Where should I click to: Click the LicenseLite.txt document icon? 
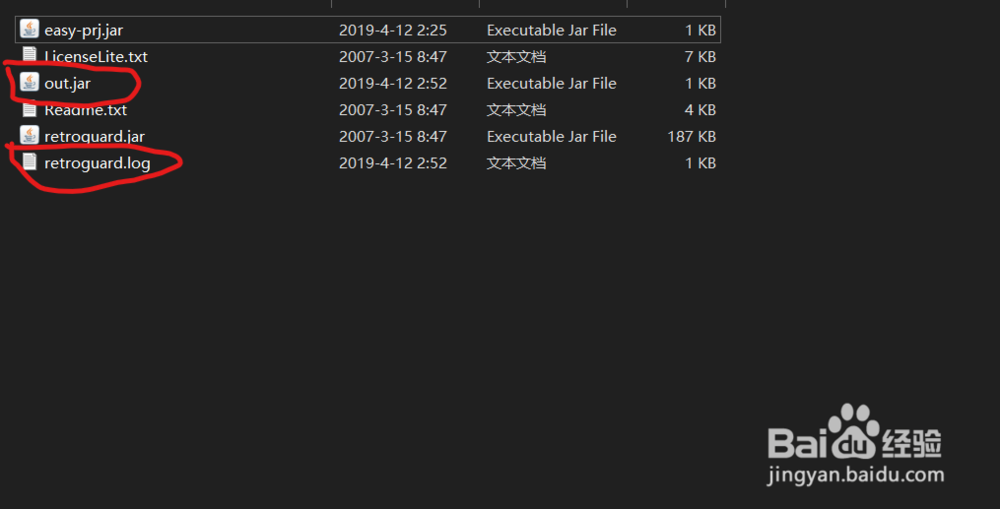click(x=30, y=57)
